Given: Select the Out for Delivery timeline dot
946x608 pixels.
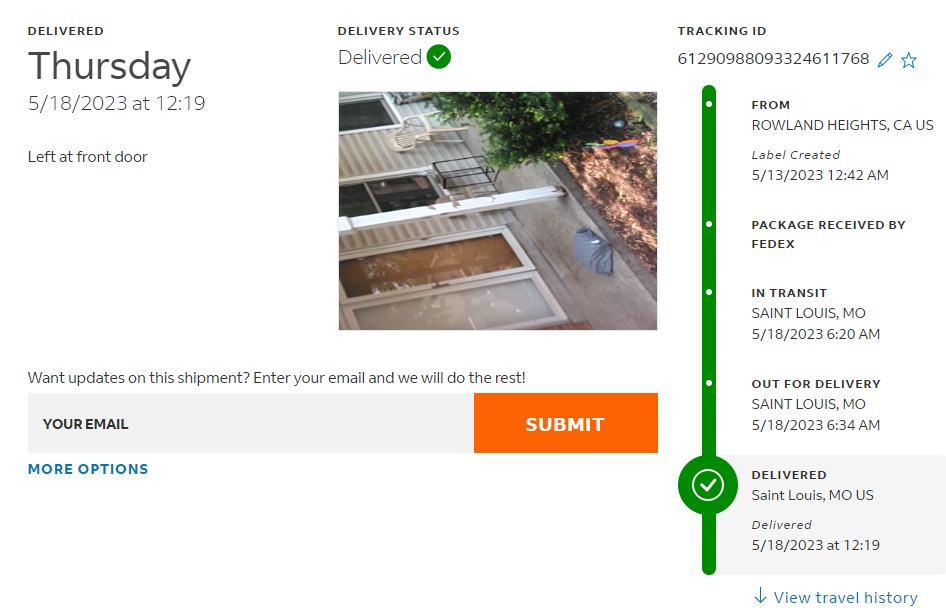Looking at the screenshot, I should pyautogui.click(x=709, y=383).
